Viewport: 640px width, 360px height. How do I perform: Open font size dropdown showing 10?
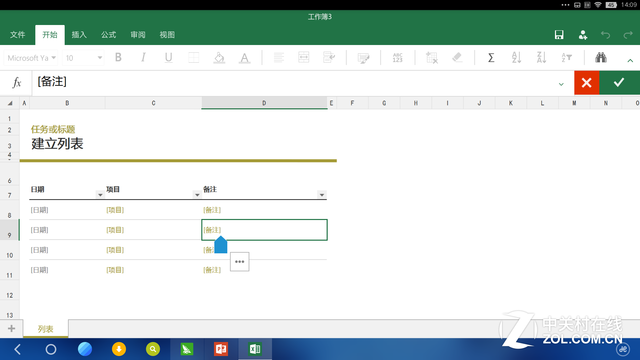coord(83,58)
